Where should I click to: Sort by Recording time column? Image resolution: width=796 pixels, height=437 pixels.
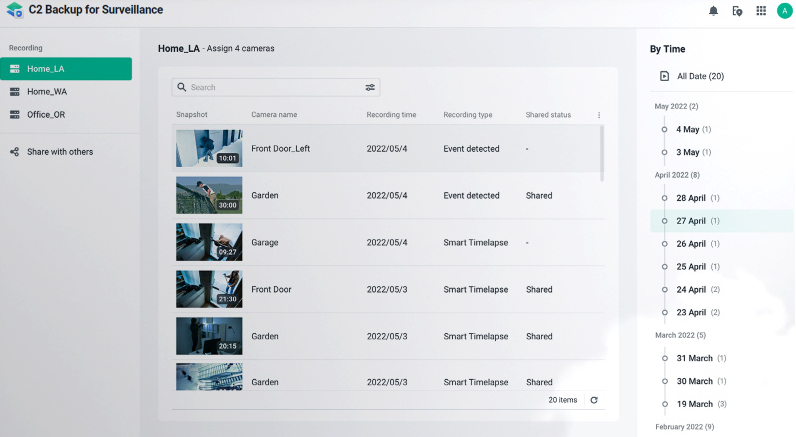pyautogui.click(x=391, y=115)
